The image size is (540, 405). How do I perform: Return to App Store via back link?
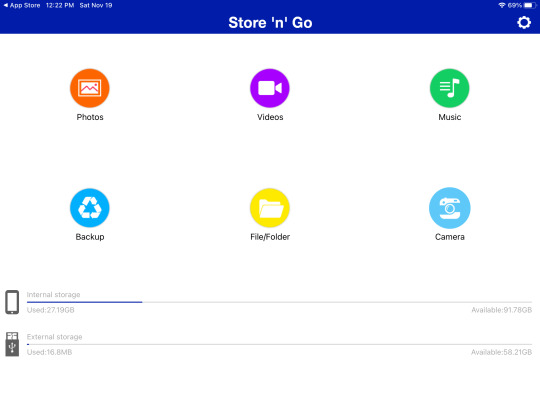[x=22, y=6]
